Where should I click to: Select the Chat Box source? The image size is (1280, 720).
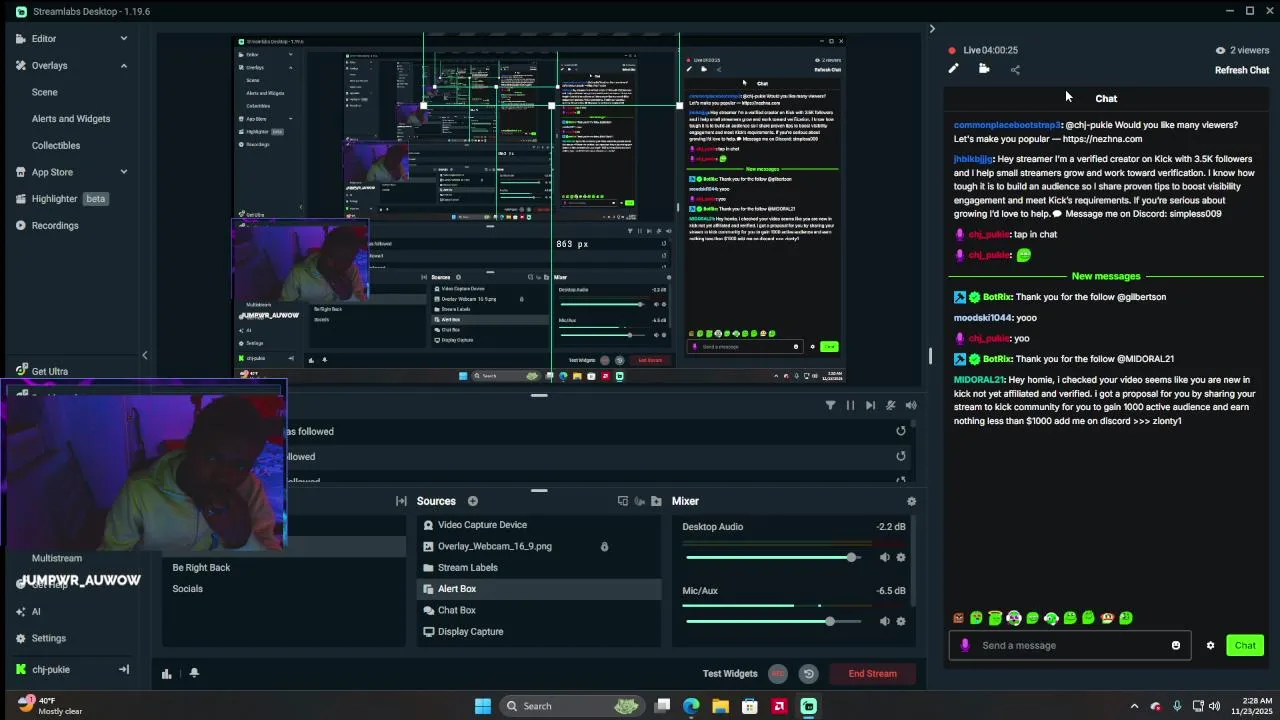tap(539, 610)
